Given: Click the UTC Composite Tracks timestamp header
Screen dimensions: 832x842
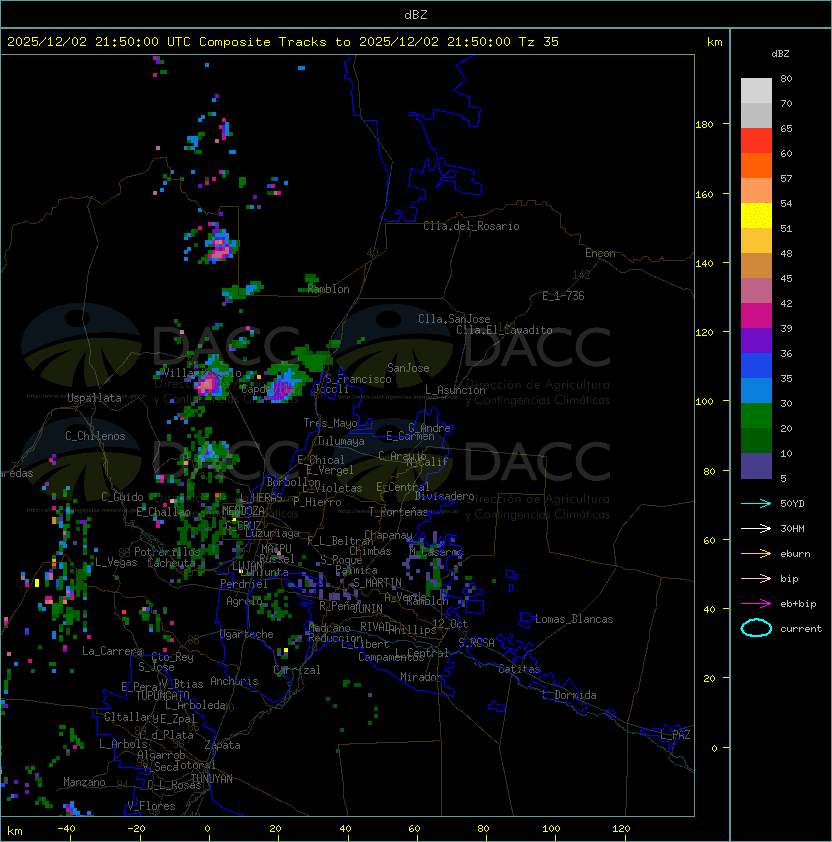Looking at the screenshot, I should point(283,42).
